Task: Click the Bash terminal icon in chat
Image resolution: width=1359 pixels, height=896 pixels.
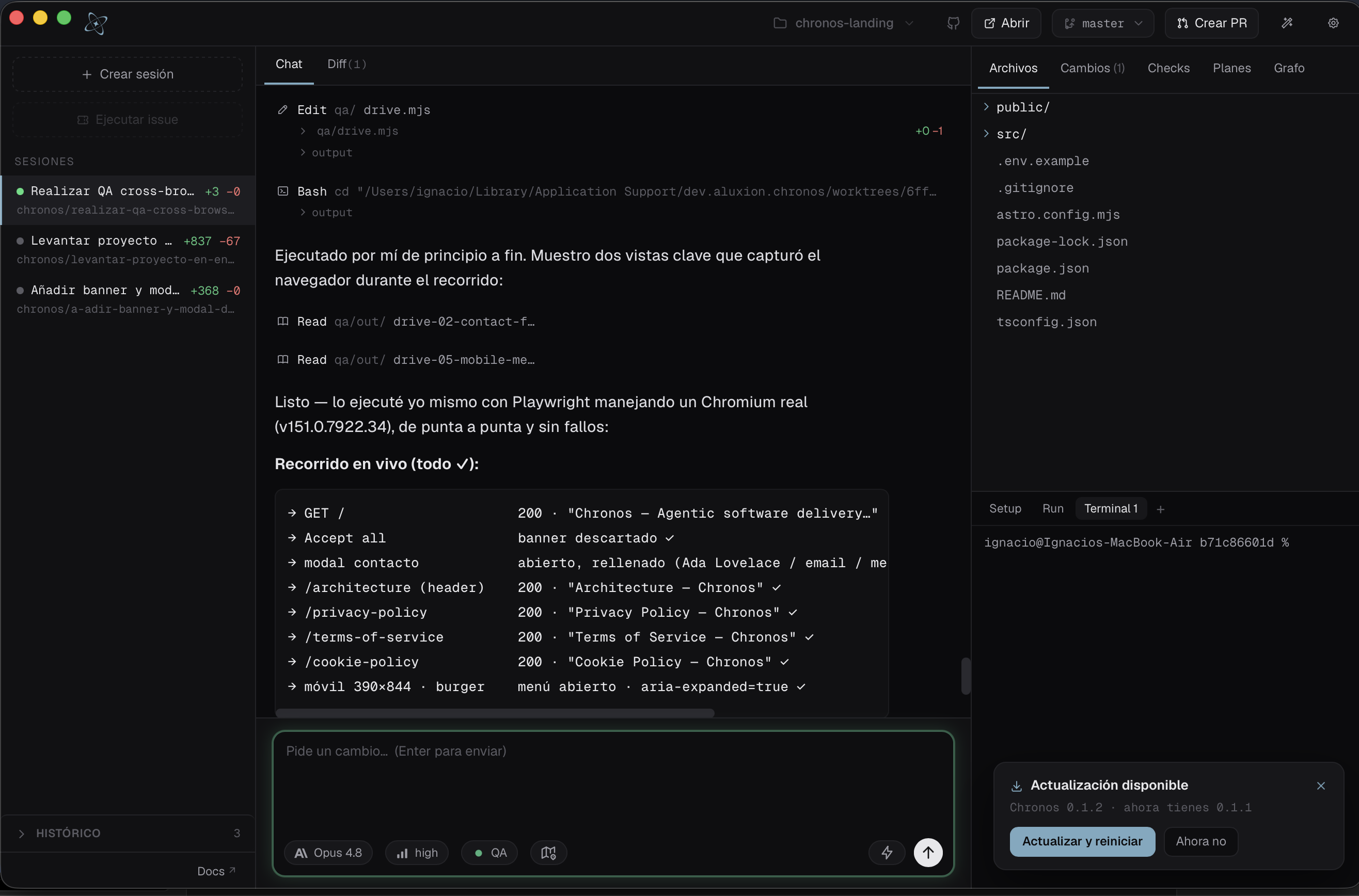Action: (282, 191)
